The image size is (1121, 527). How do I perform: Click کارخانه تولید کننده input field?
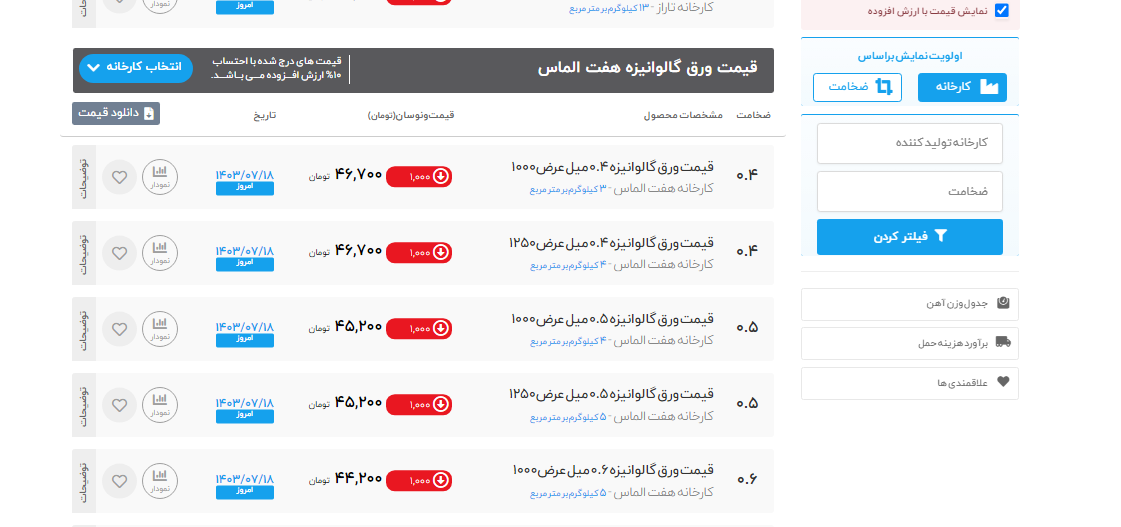(909, 143)
